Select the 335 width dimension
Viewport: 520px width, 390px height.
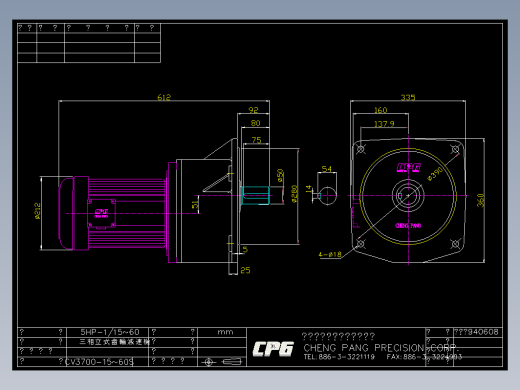(x=408, y=97)
